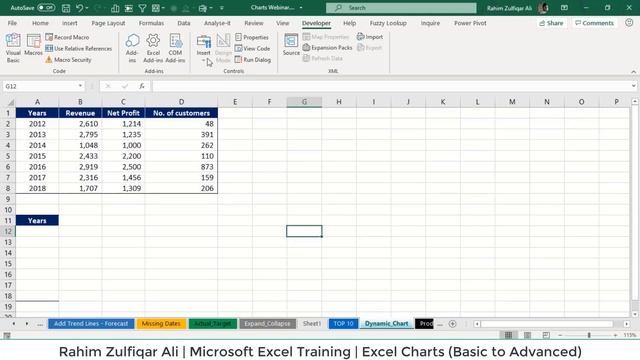Click the Share button
Image resolution: width=640 pixels, height=360 pixels.
[551, 23]
